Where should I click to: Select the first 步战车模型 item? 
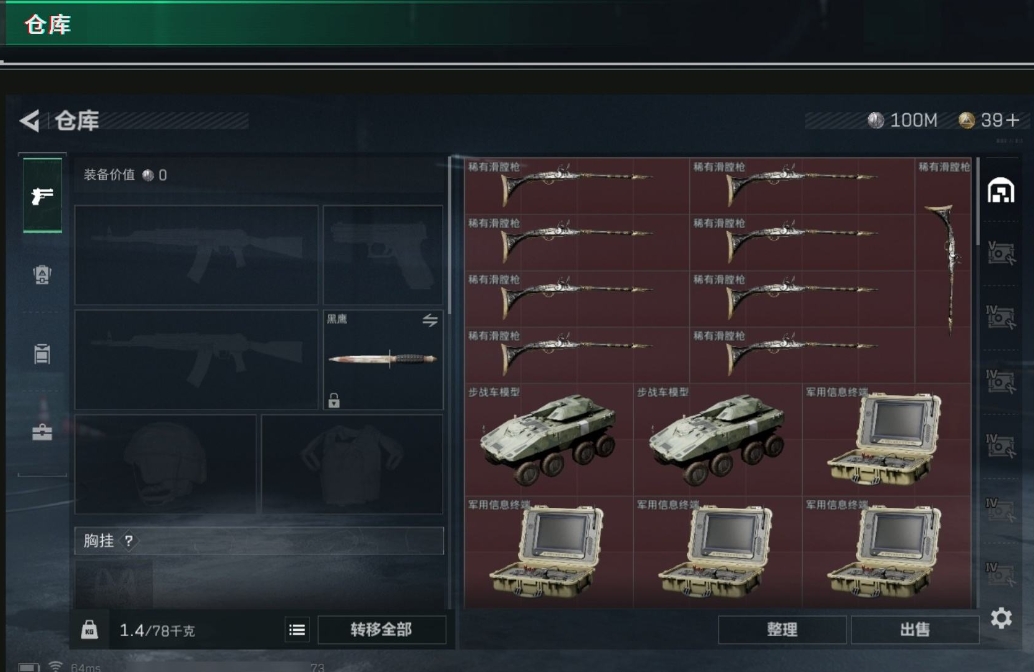[x=549, y=439]
